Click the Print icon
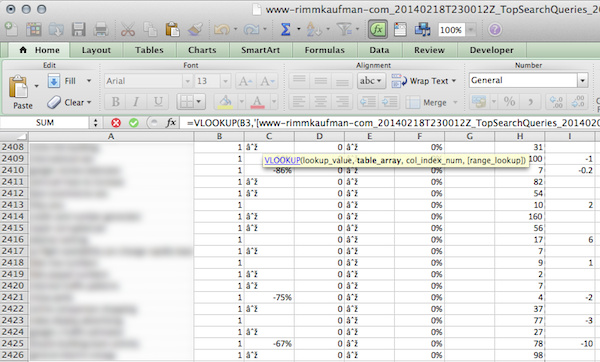Viewport: 600px width, 362px height. [101, 29]
